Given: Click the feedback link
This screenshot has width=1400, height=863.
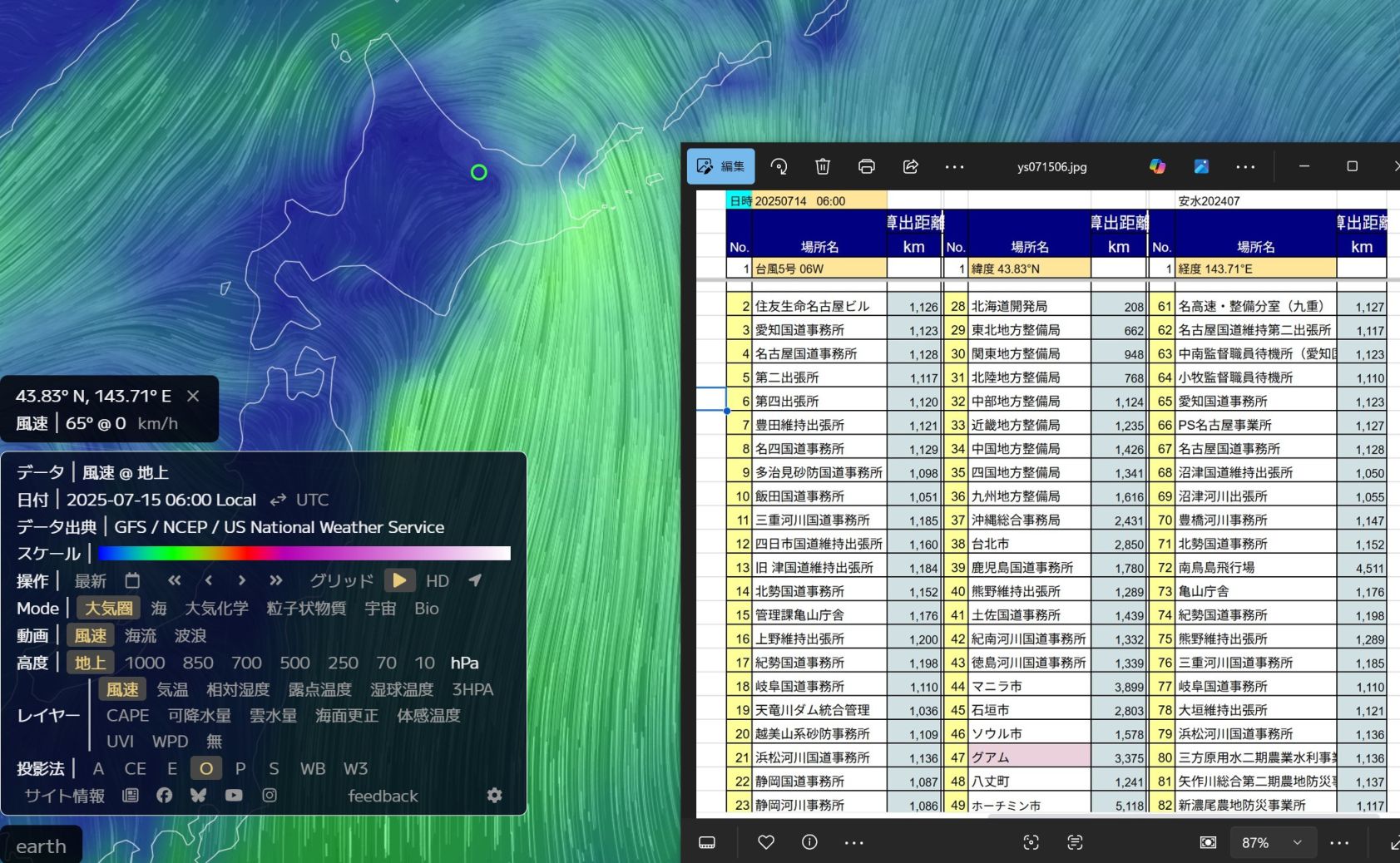Looking at the screenshot, I should coord(383,796).
